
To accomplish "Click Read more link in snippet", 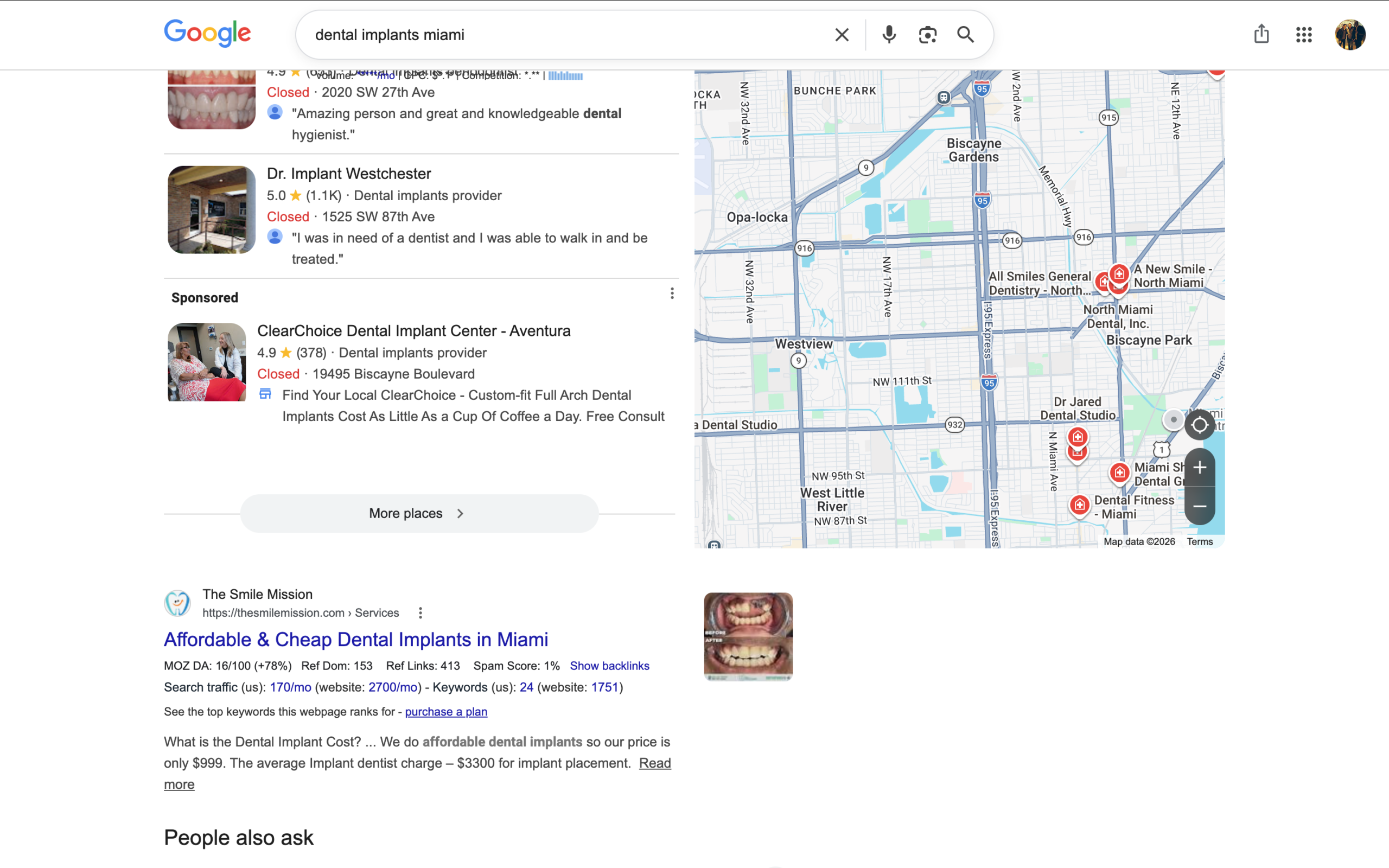I will coord(655,763).
